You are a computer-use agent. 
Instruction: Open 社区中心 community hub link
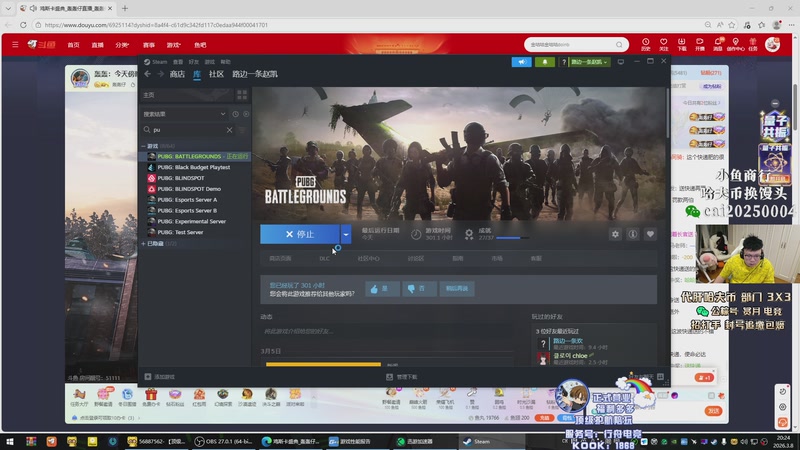[368, 259]
